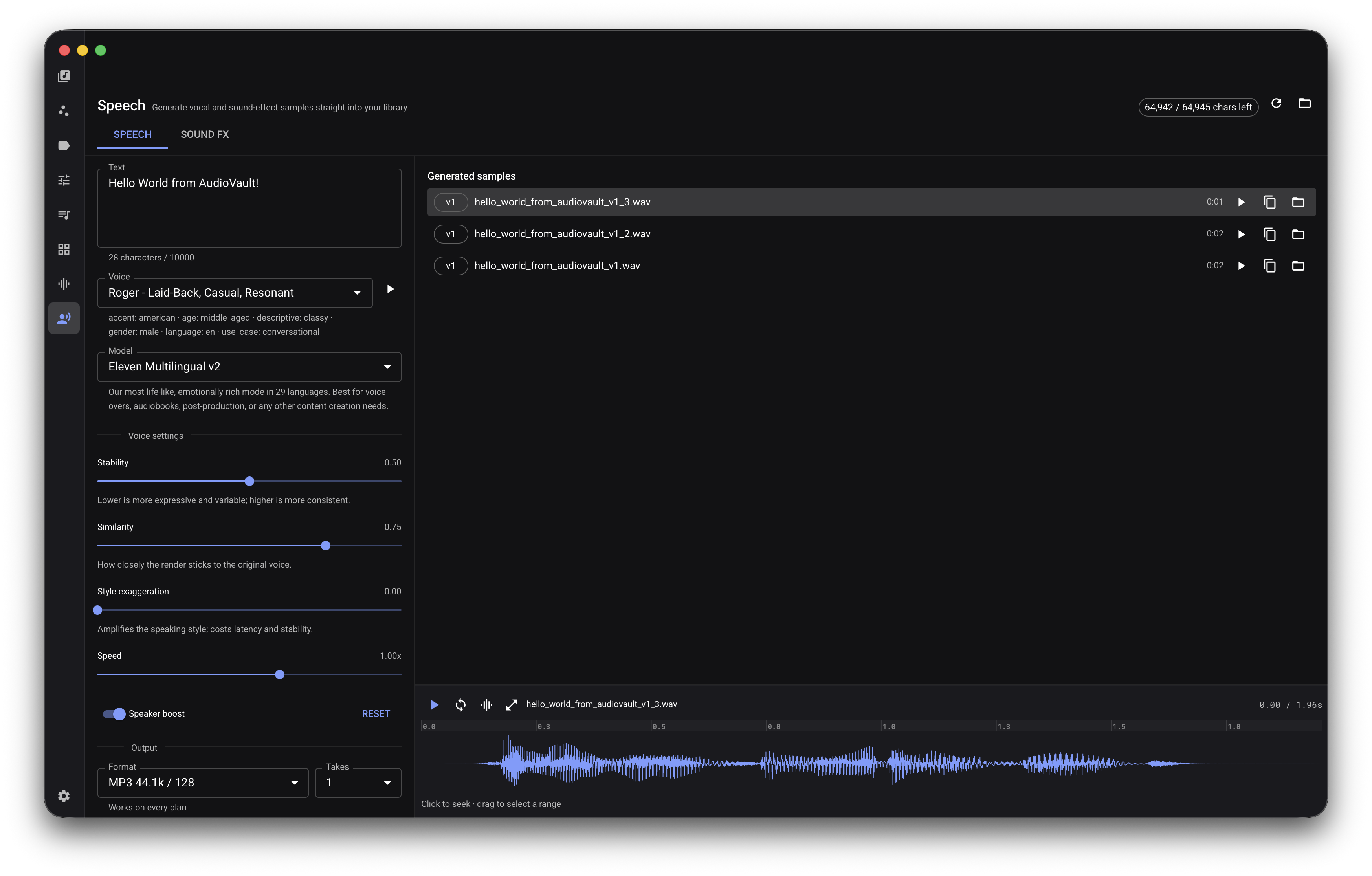Play hello_world_from_audiovault_v1.wav in list
The height and width of the screenshot is (876, 1372).
click(1242, 266)
